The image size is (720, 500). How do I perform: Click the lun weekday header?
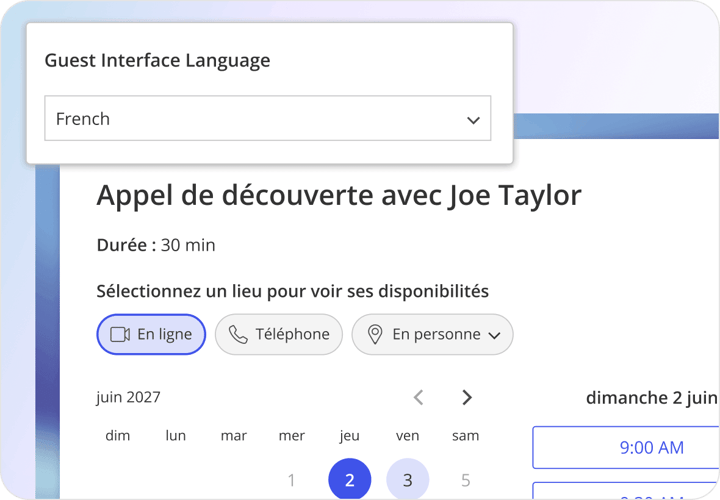click(x=176, y=435)
